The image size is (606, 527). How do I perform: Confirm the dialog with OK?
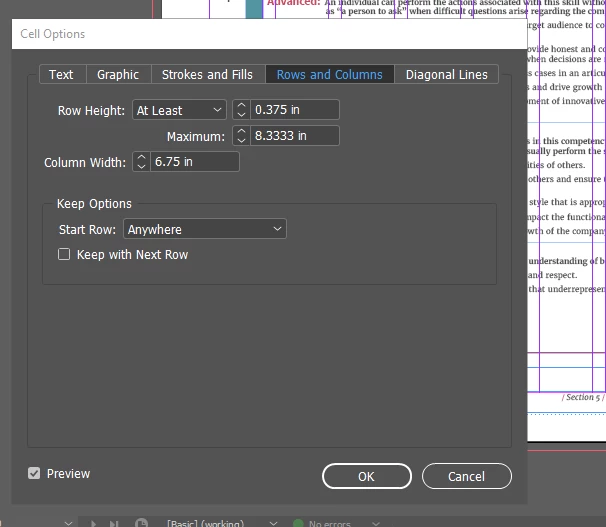coord(366,476)
